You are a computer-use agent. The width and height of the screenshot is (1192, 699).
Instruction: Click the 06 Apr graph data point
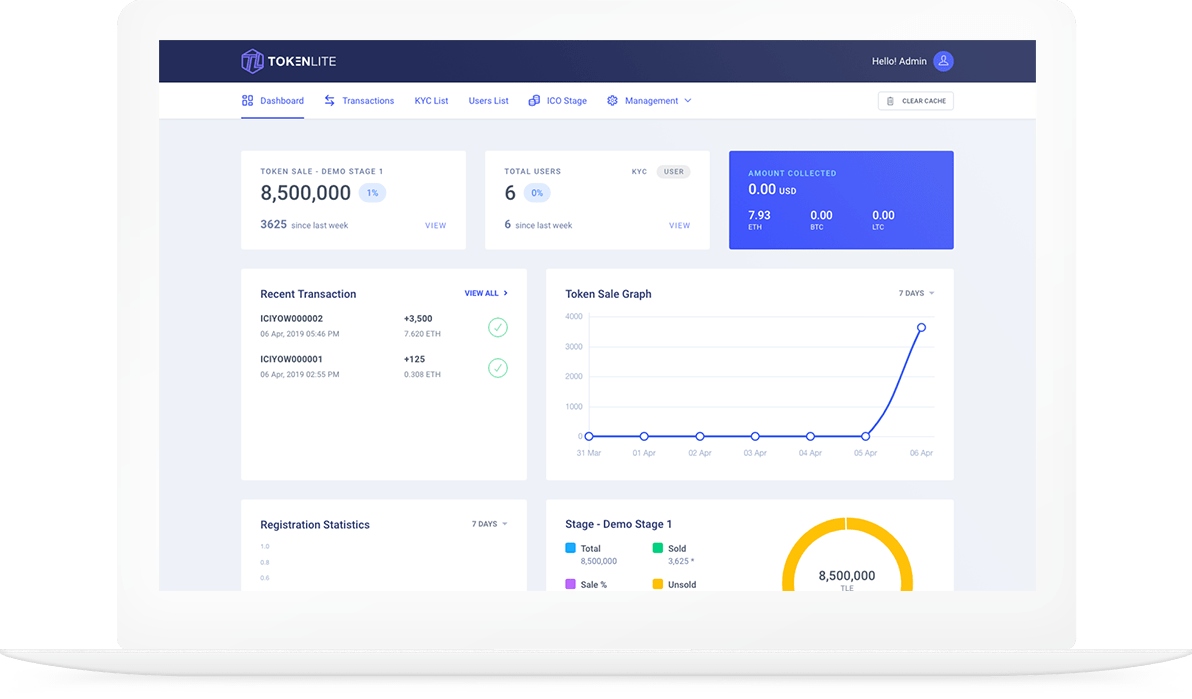pyautogui.click(x=921, y=327)
